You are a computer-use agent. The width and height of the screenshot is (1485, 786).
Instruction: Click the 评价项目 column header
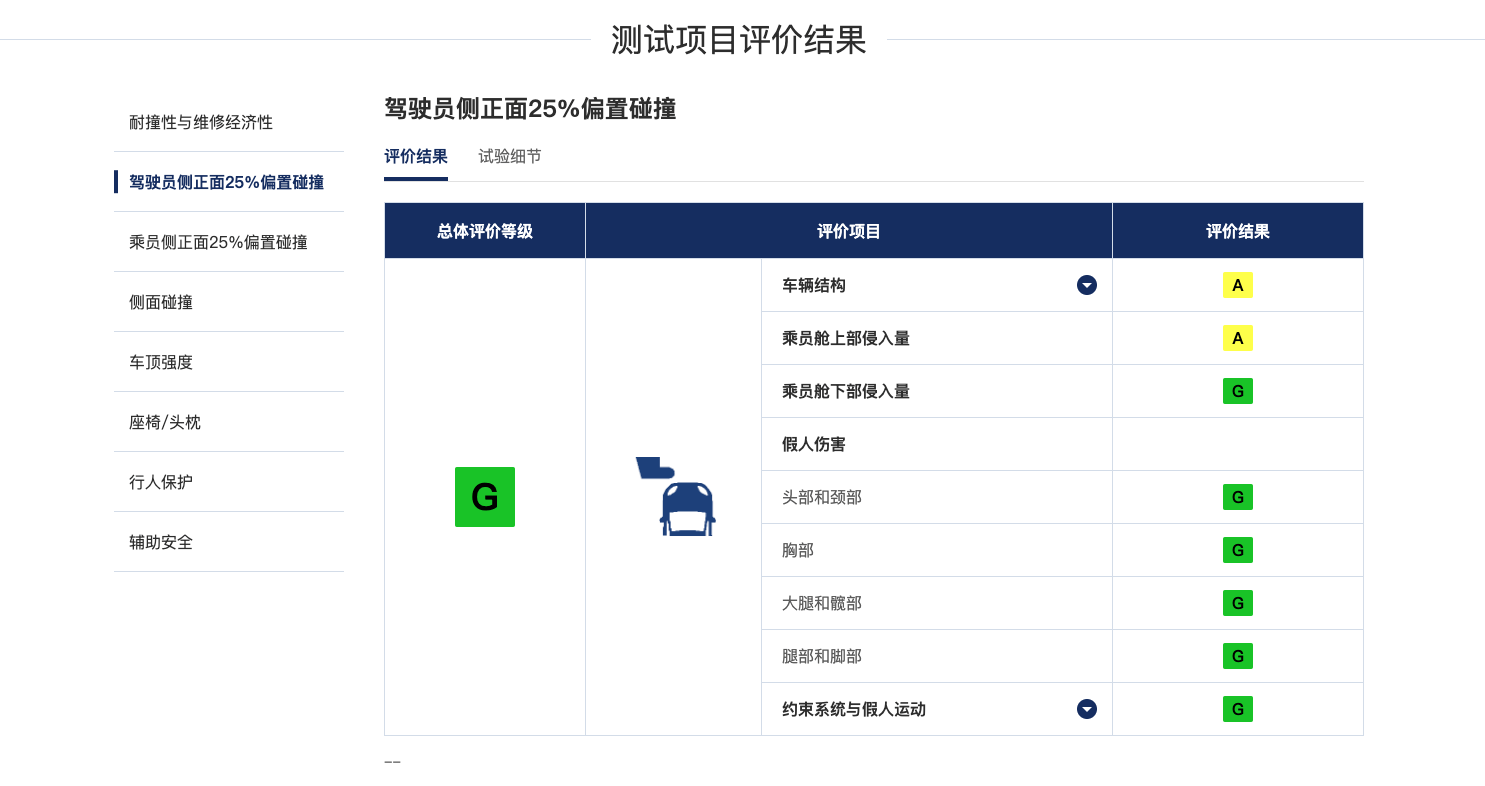[849, 231]
